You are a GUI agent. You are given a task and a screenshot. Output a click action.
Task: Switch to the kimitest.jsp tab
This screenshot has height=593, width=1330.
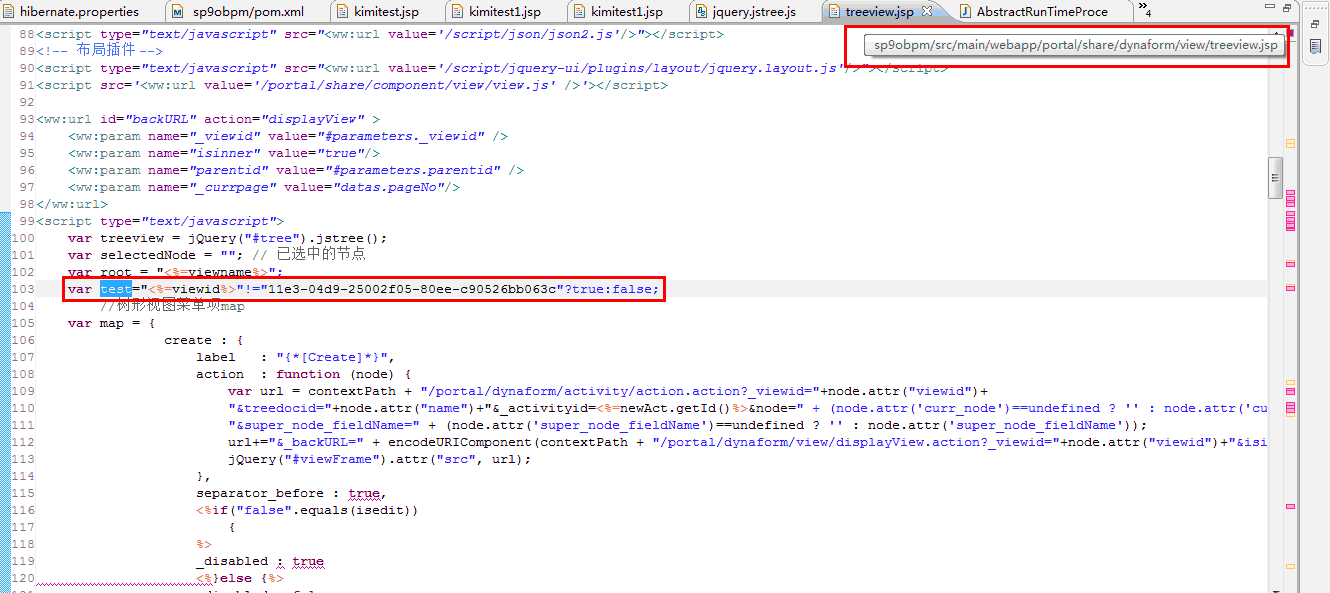click(387, 12)
